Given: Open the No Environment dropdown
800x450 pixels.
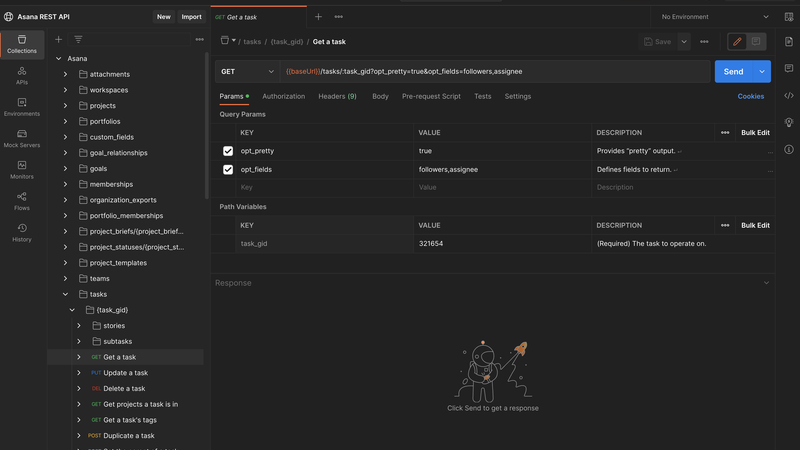Looking at the screenshot, I should 715,17.
